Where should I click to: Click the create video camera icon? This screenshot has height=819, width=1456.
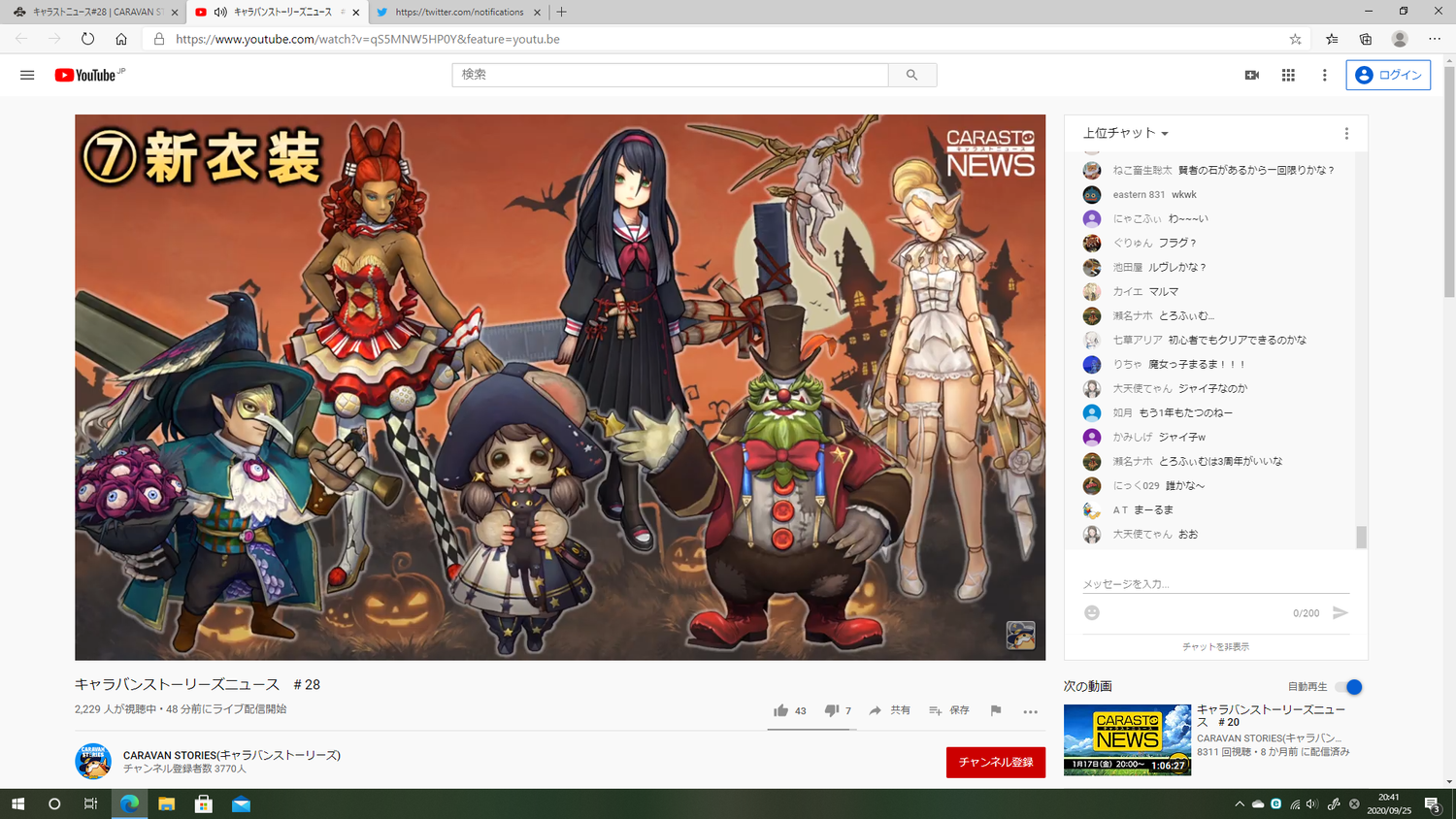pos(1251,75)
